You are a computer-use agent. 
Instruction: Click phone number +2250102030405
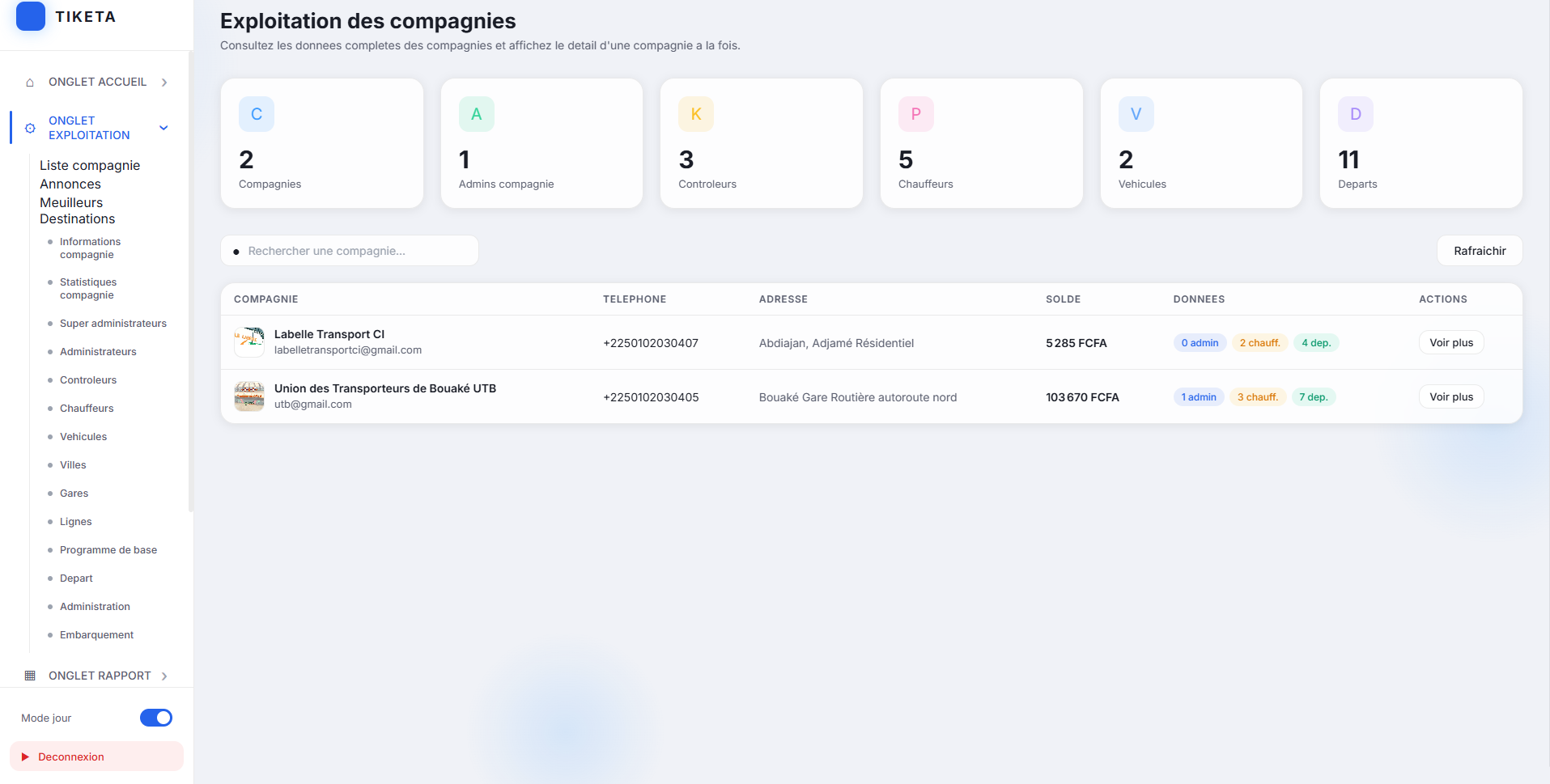click(651, 397)
